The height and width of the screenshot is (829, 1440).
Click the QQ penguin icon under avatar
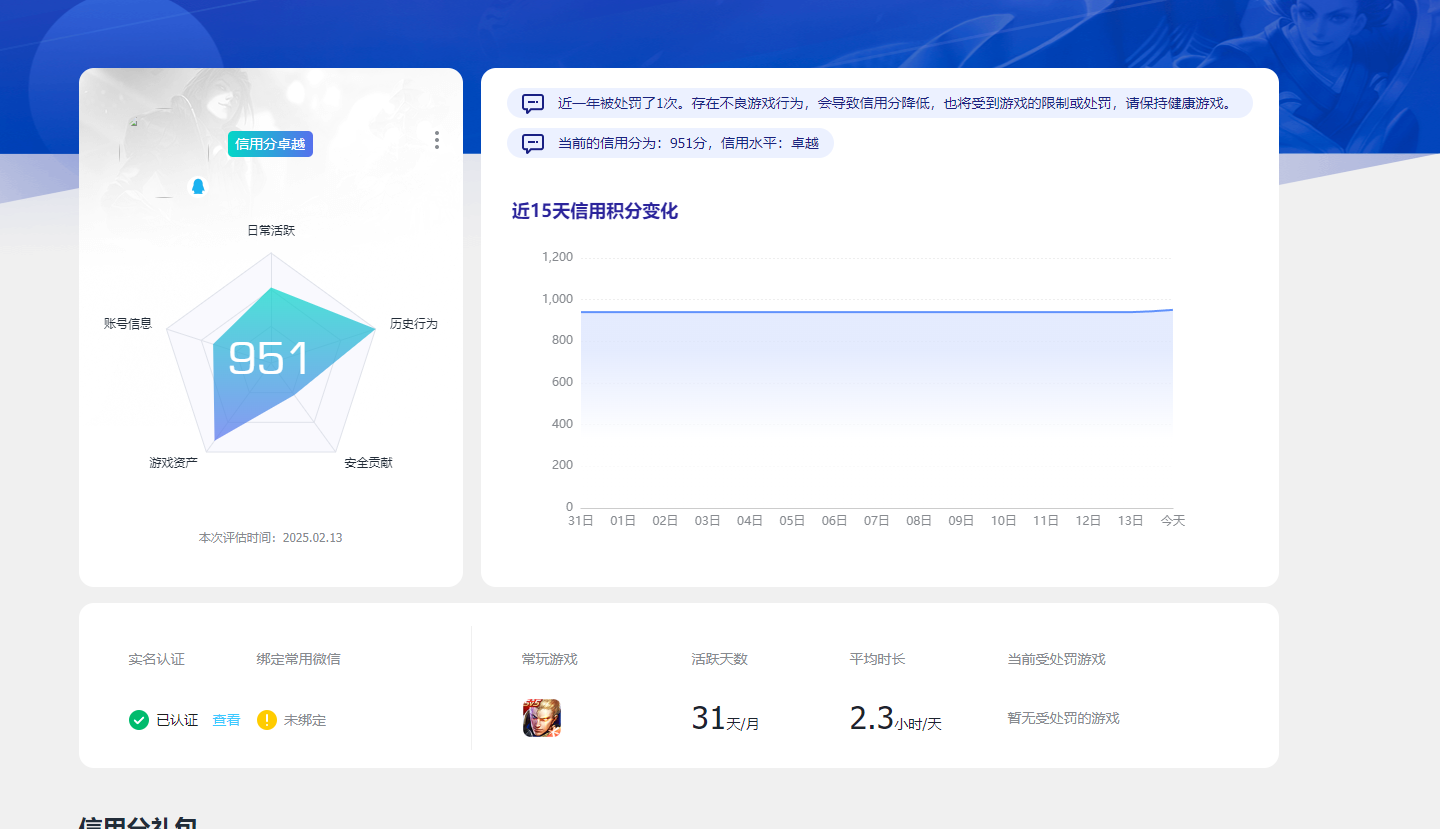click(198, 186)
